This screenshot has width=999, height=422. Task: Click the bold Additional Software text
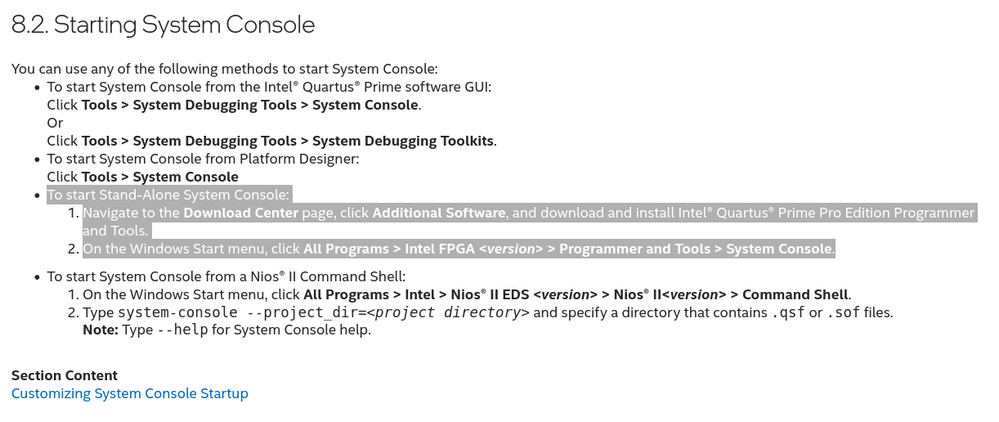439,213
